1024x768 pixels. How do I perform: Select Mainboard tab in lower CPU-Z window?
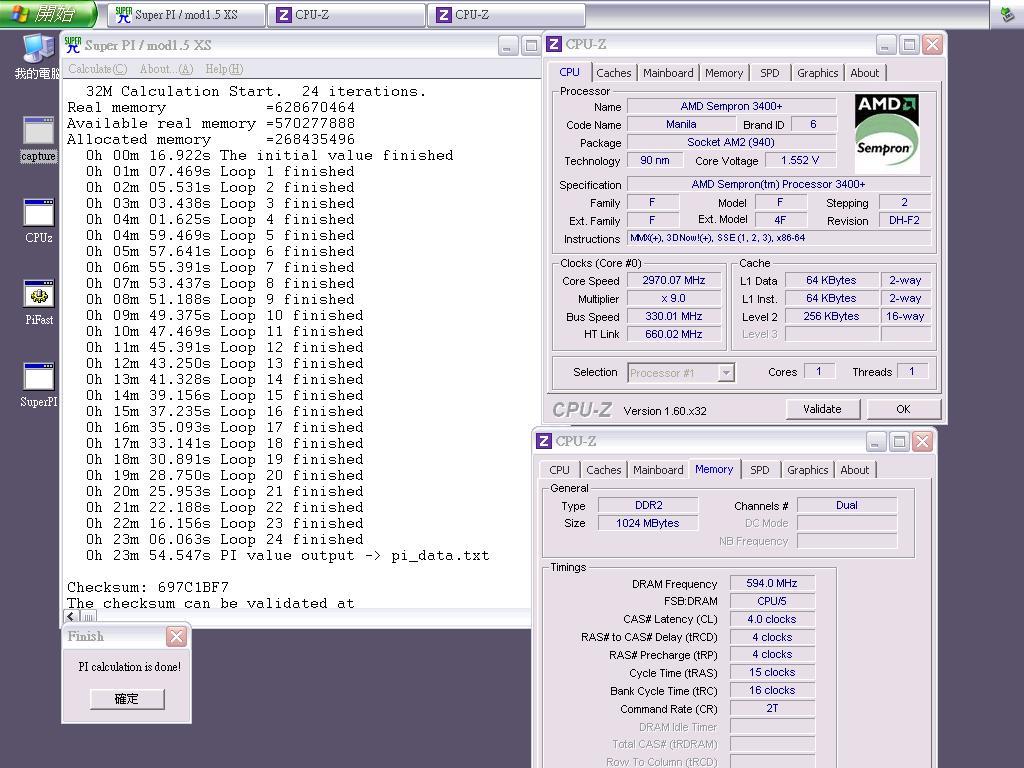pyautogui.click(x=658, y=470)
